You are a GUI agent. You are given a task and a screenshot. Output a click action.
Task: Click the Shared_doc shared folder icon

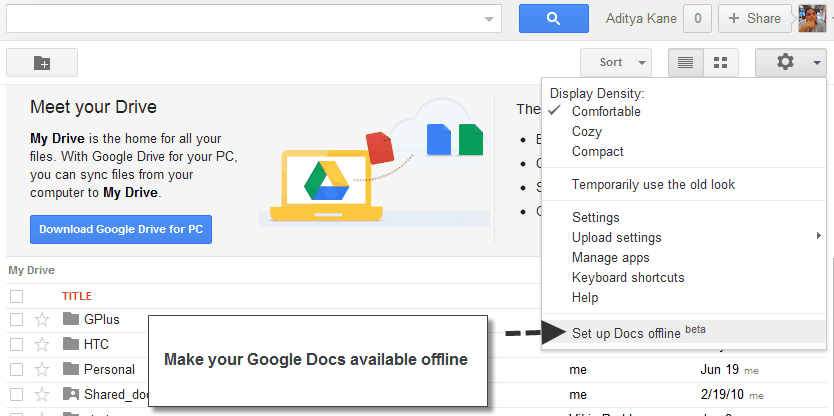(x=71, y=394)
